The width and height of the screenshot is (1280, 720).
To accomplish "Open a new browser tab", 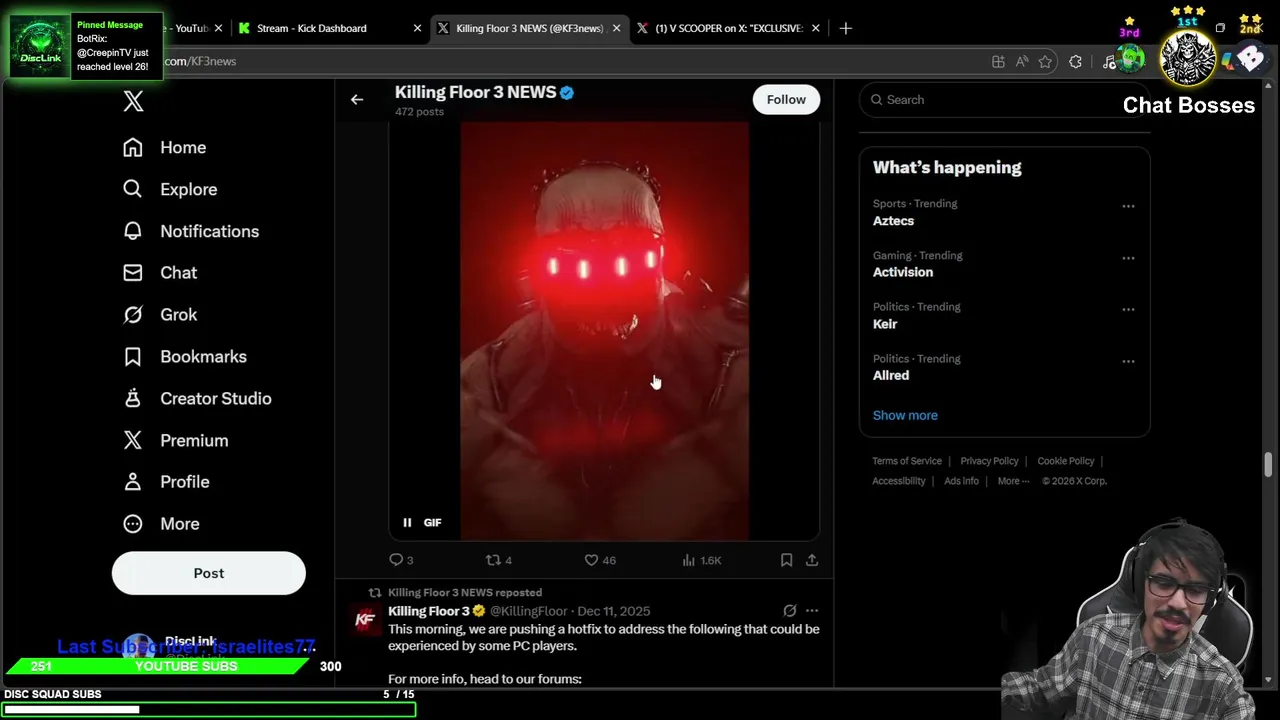I will [x=846, y=28].
